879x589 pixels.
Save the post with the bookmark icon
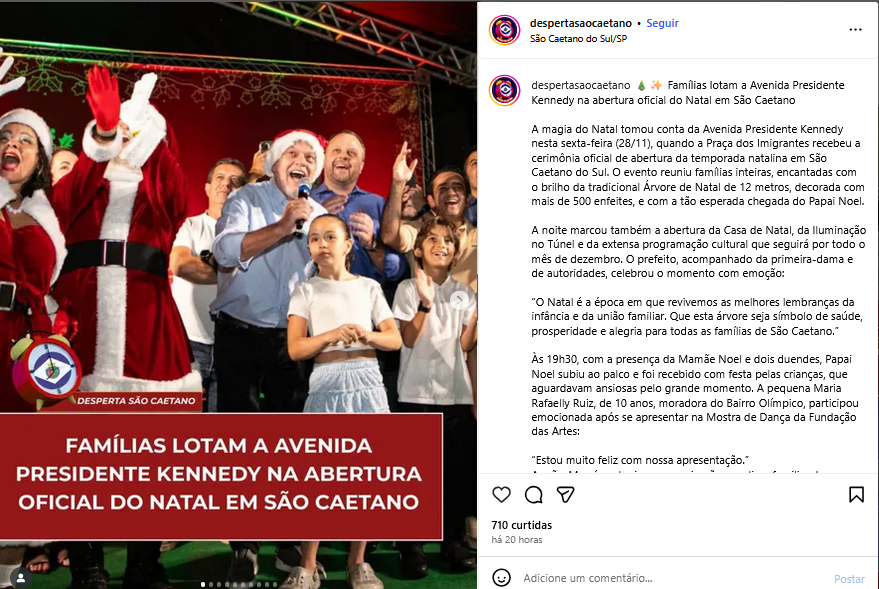(x=856, y=494)
